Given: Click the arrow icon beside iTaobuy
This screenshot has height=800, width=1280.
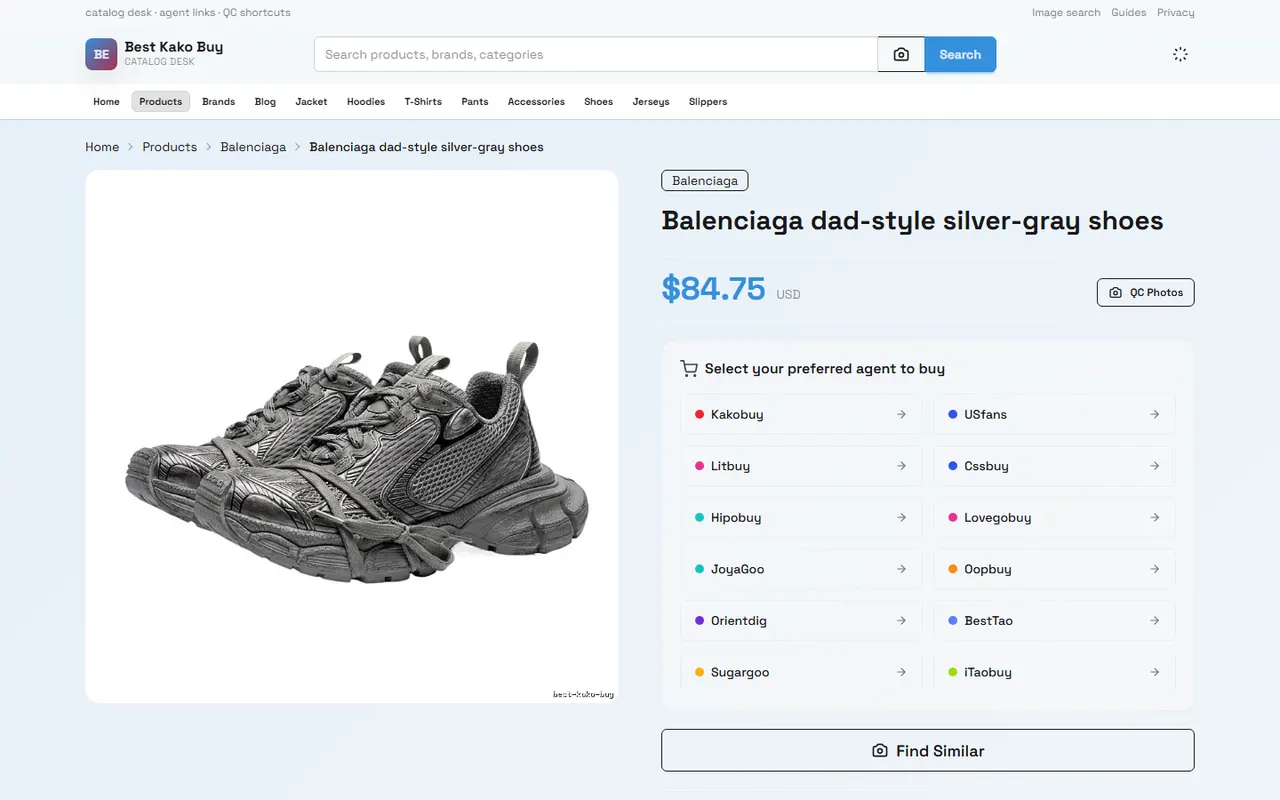Looking at the screenshot, I should coord(1154,672).
